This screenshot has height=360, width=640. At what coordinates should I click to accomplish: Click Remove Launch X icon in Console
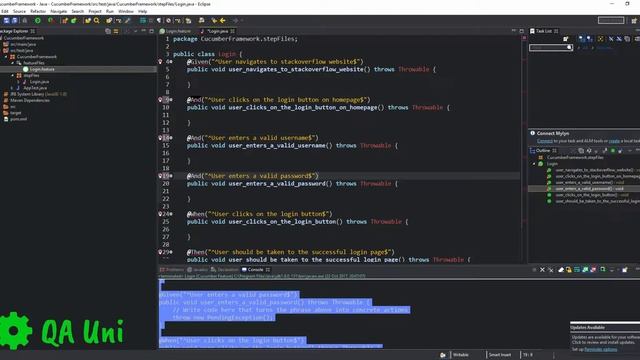pos(542,270)
